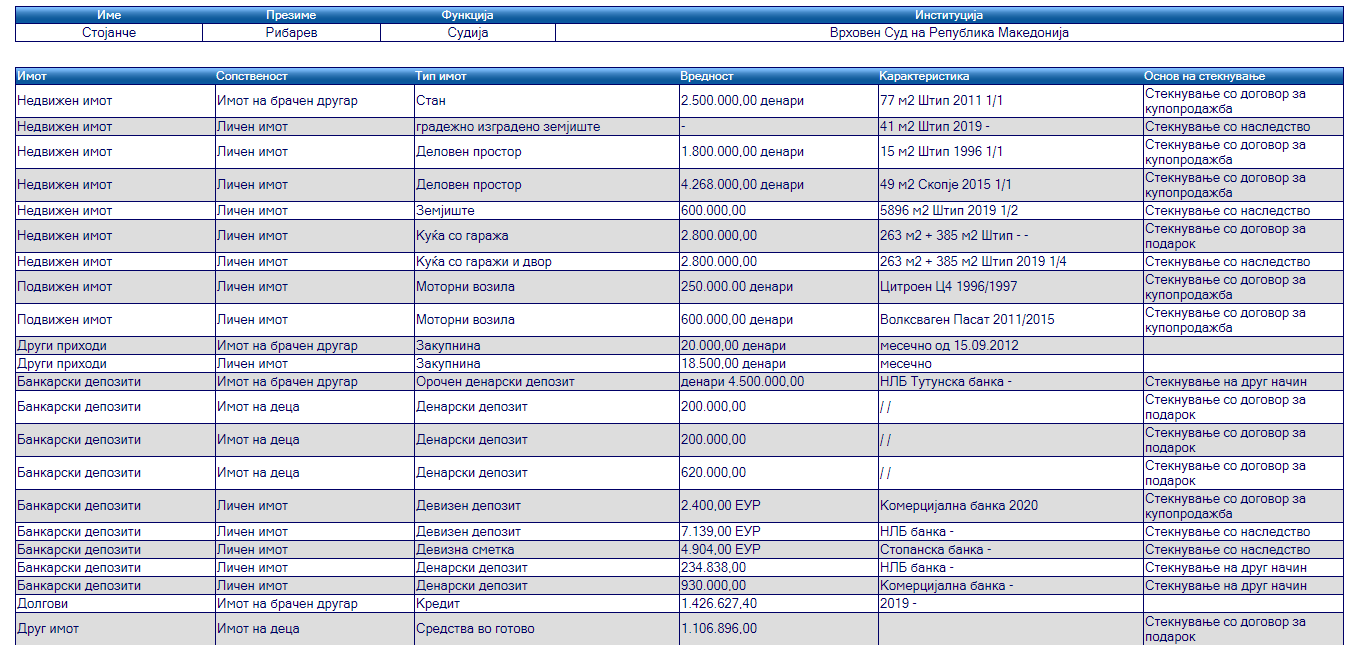The width and height of the screenshot is (1345, 645).
Task: Click the "Цитроен Ц4 1996/1997" cell
Action: coord(946,287)
